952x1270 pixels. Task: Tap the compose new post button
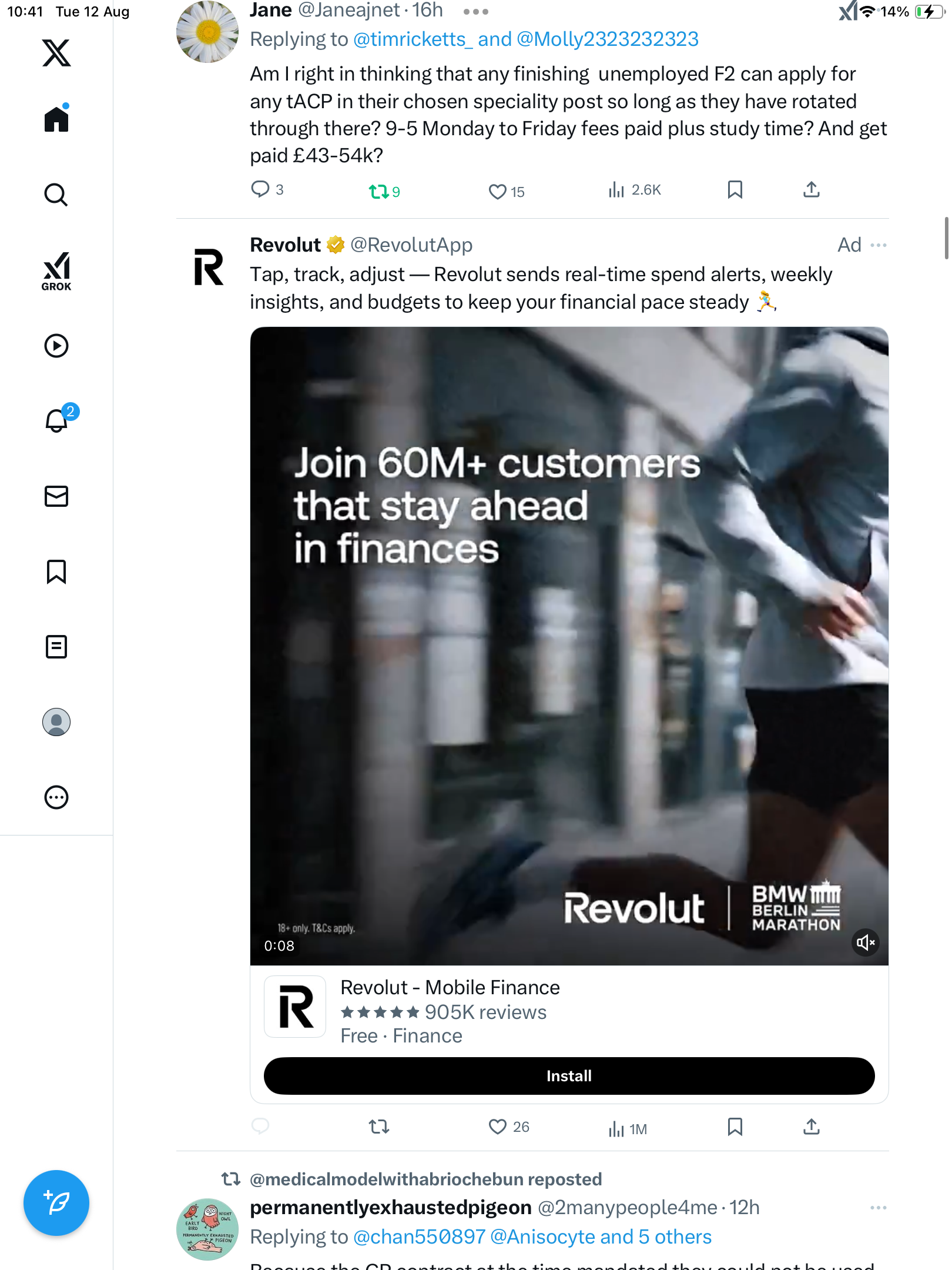tap(56, 1203)
